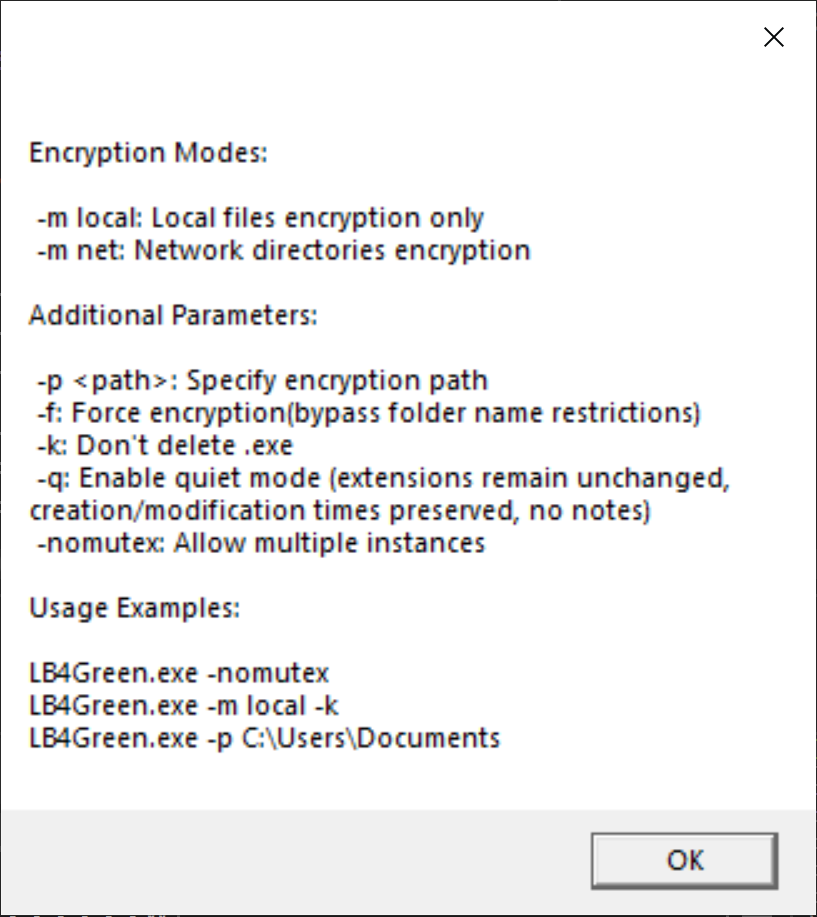Click the "C:\Users\Documents" path text

(x=371, y=738)
